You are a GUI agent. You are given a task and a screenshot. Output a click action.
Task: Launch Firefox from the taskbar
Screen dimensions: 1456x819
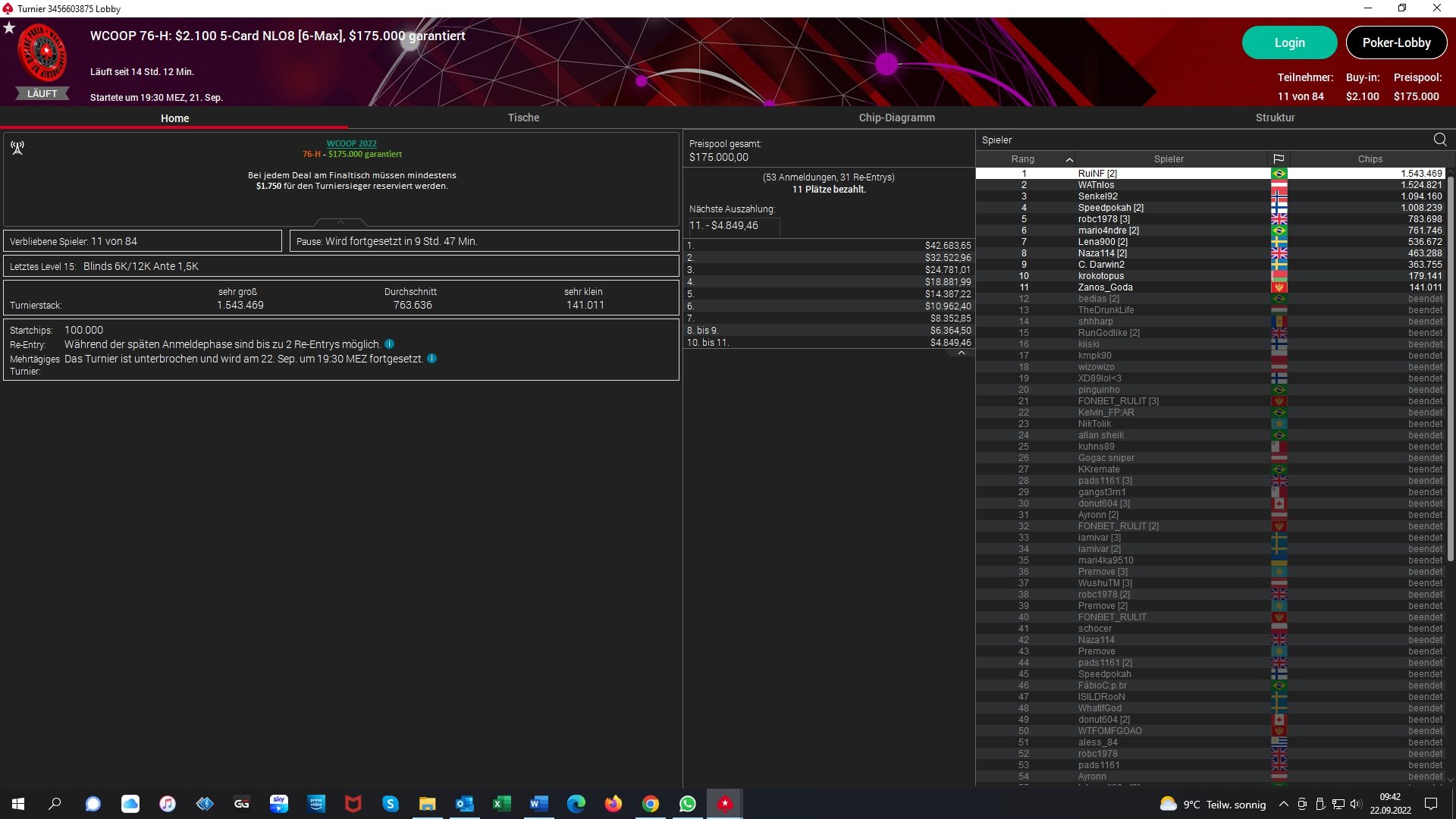613,804
